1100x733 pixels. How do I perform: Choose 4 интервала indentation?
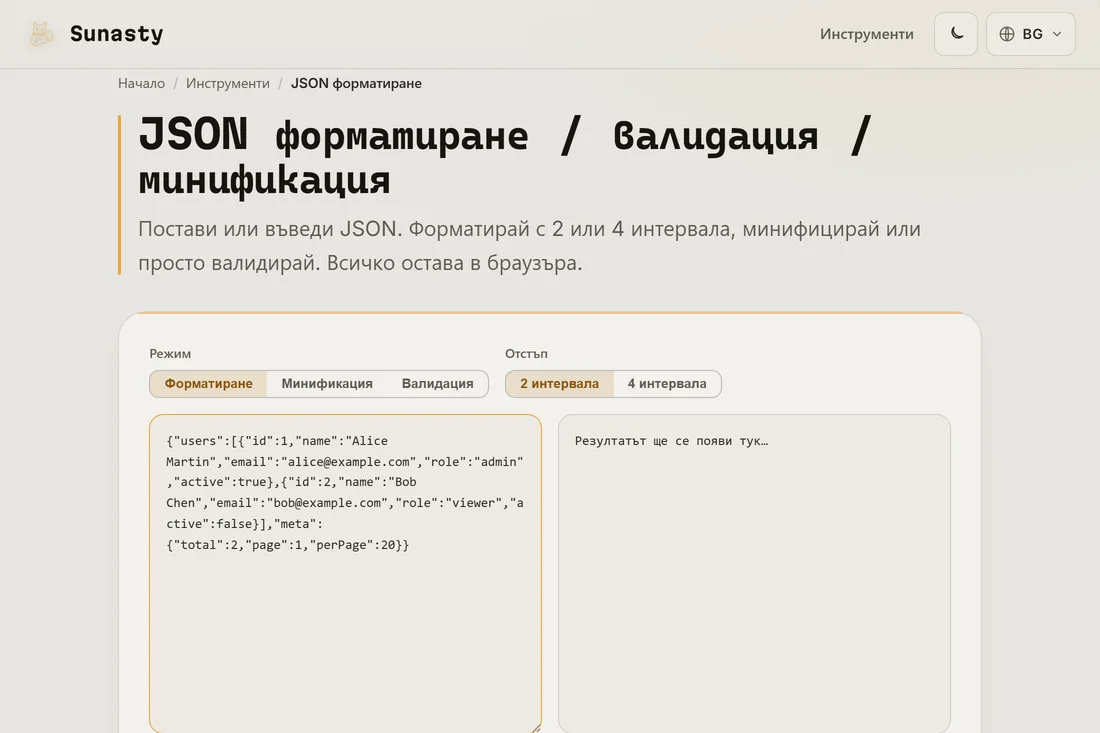(666, 384)
